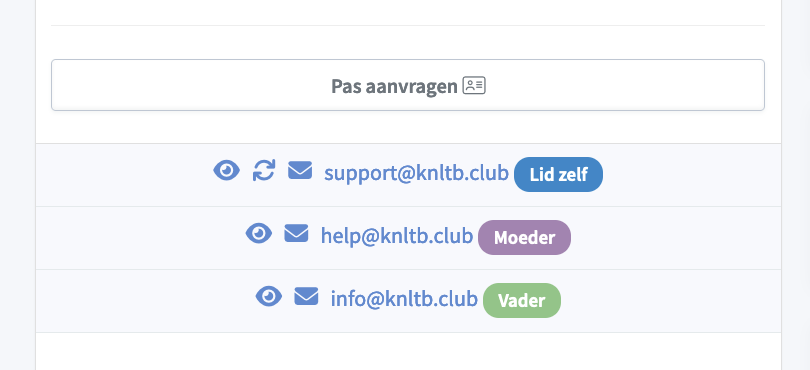Select the blue Lid zelf badge
This screenshot has height=370, width=810.
point(558,175)
